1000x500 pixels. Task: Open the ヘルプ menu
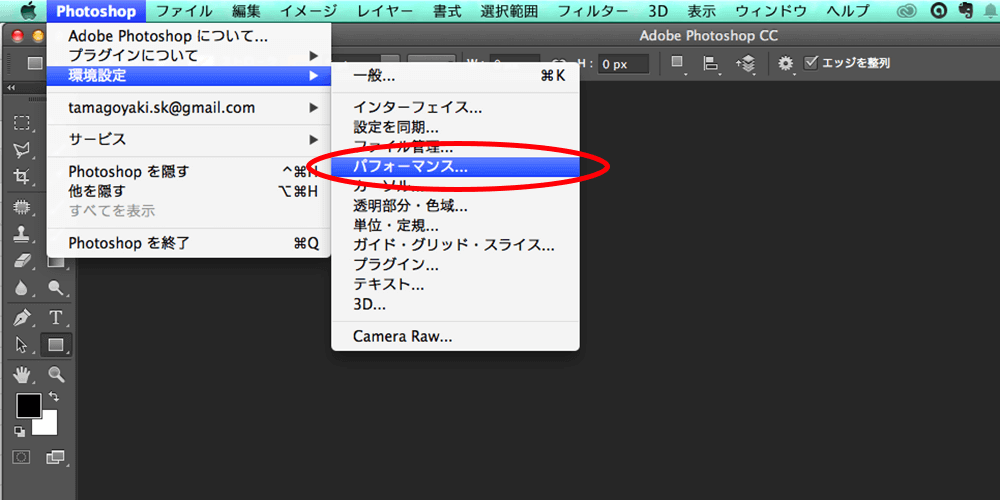tap(847, 10)
